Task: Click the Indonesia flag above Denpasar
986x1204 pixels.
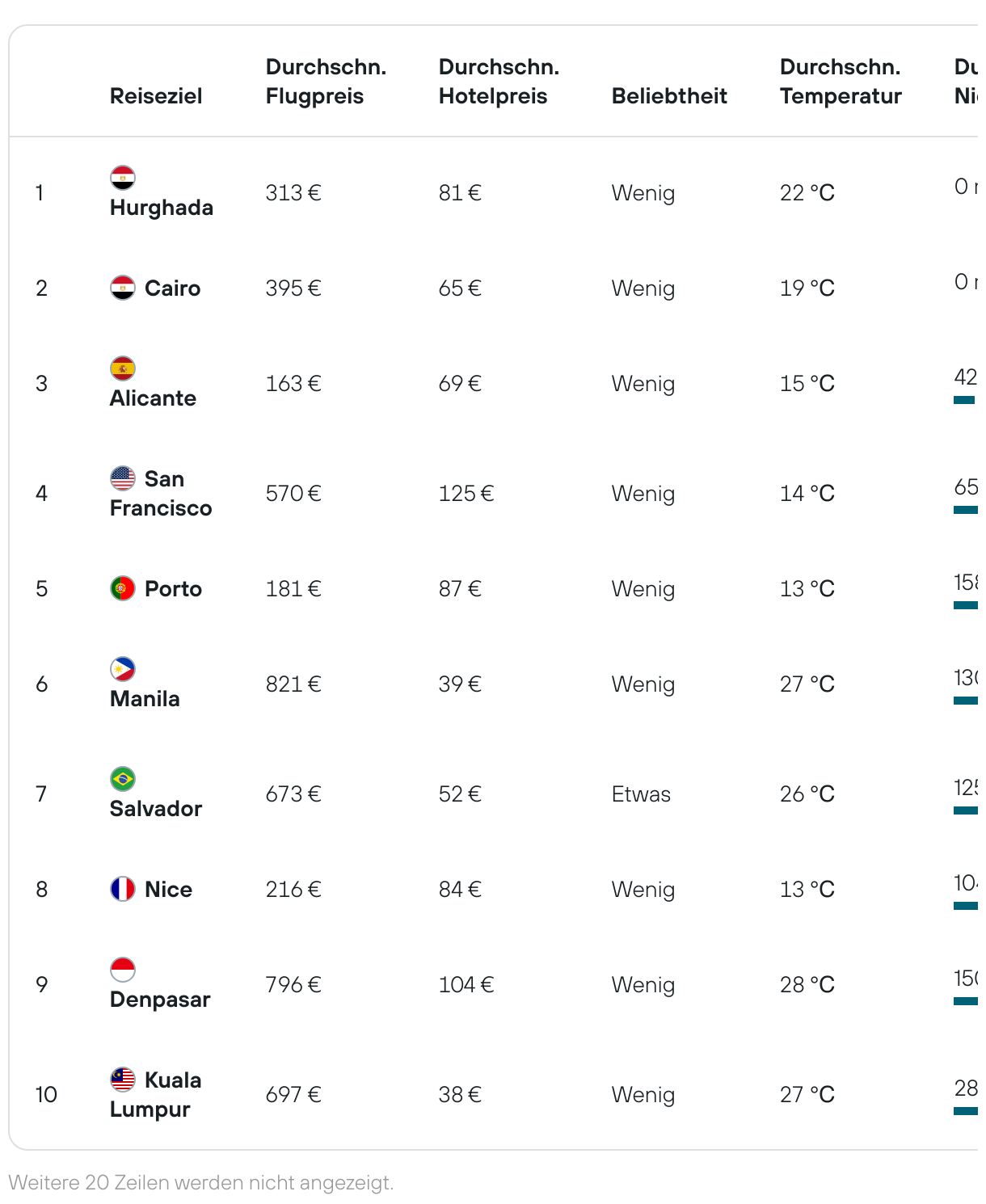Action: tap(123, 970)
